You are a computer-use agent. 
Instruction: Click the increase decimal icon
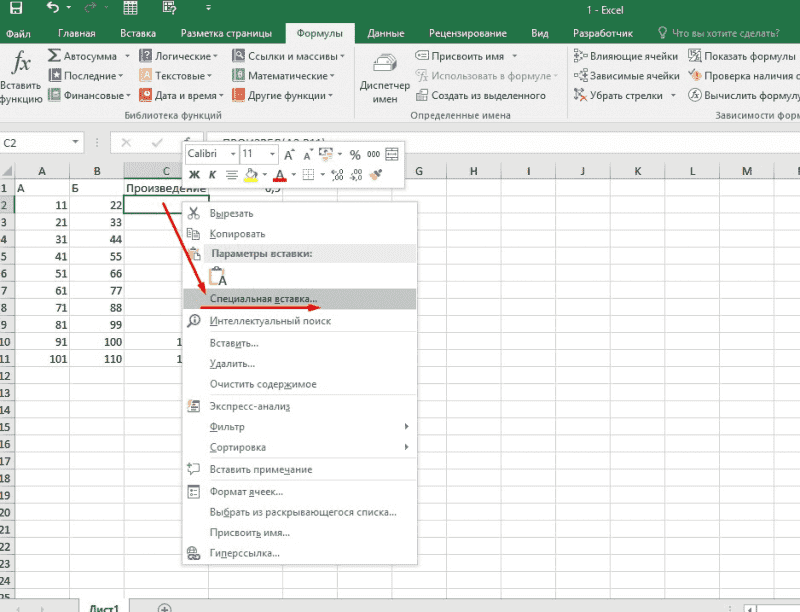[x=336, y=175]
